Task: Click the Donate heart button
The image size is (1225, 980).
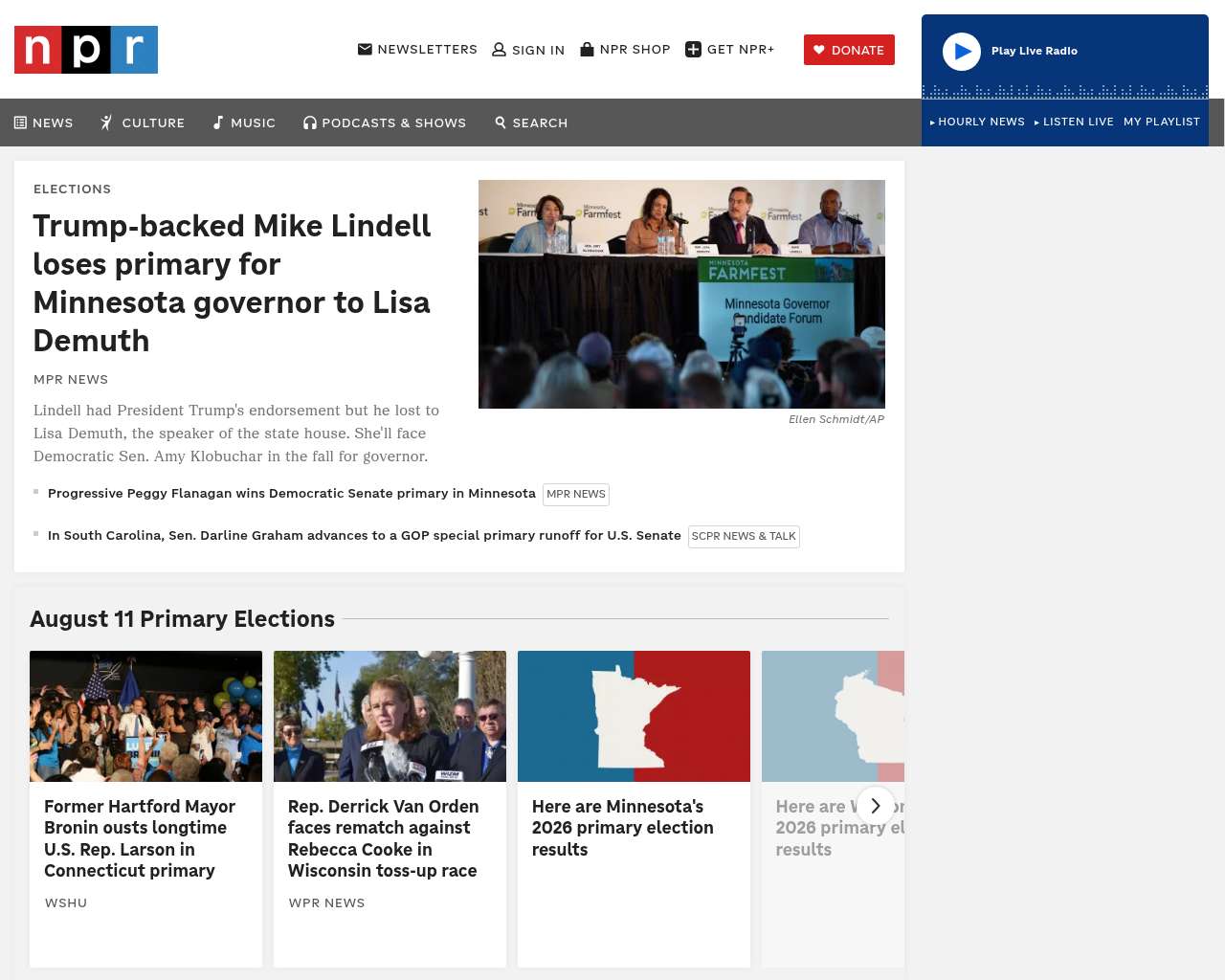Action: point(849,50)
